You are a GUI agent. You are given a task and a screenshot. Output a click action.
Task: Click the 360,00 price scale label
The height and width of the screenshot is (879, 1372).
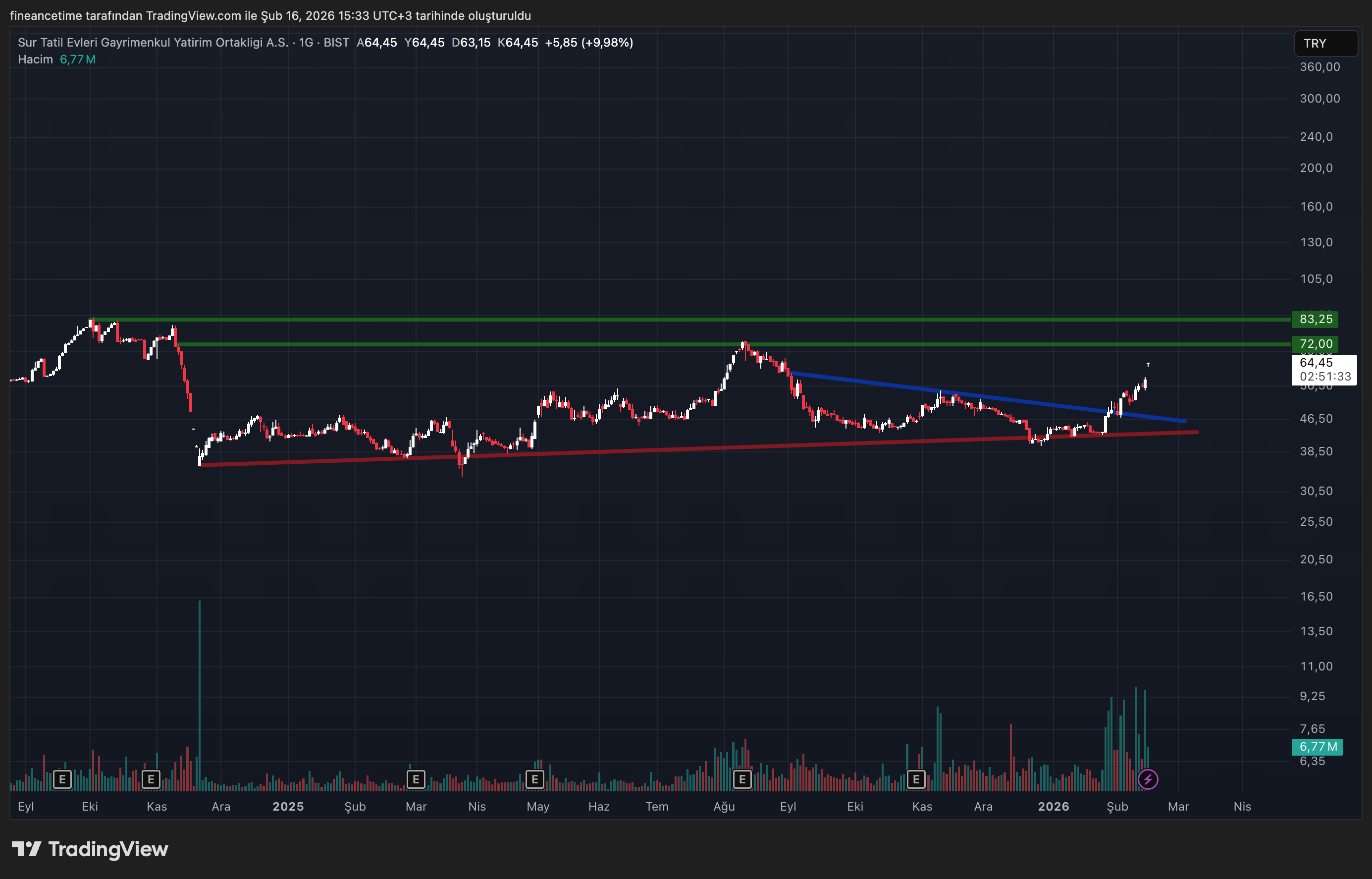(1319, 67)
